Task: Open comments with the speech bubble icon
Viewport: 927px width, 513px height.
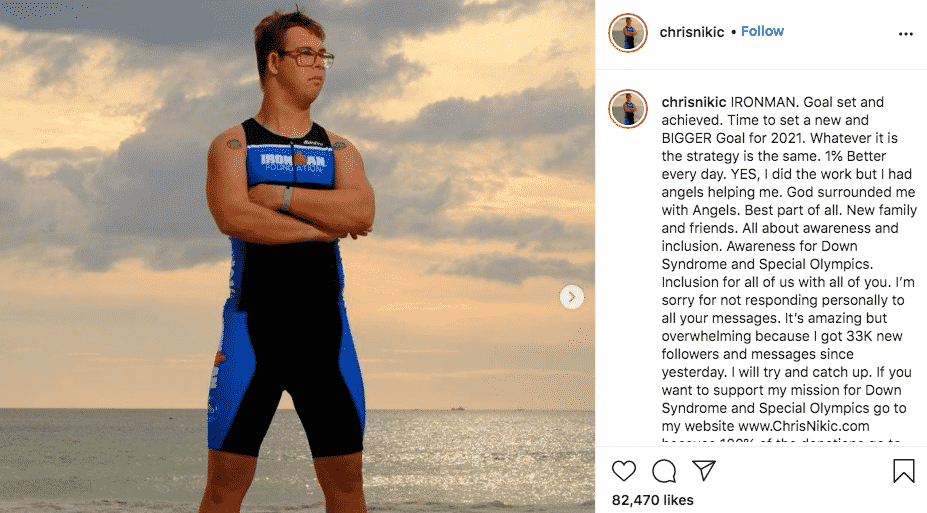Action: click(664, 471)
